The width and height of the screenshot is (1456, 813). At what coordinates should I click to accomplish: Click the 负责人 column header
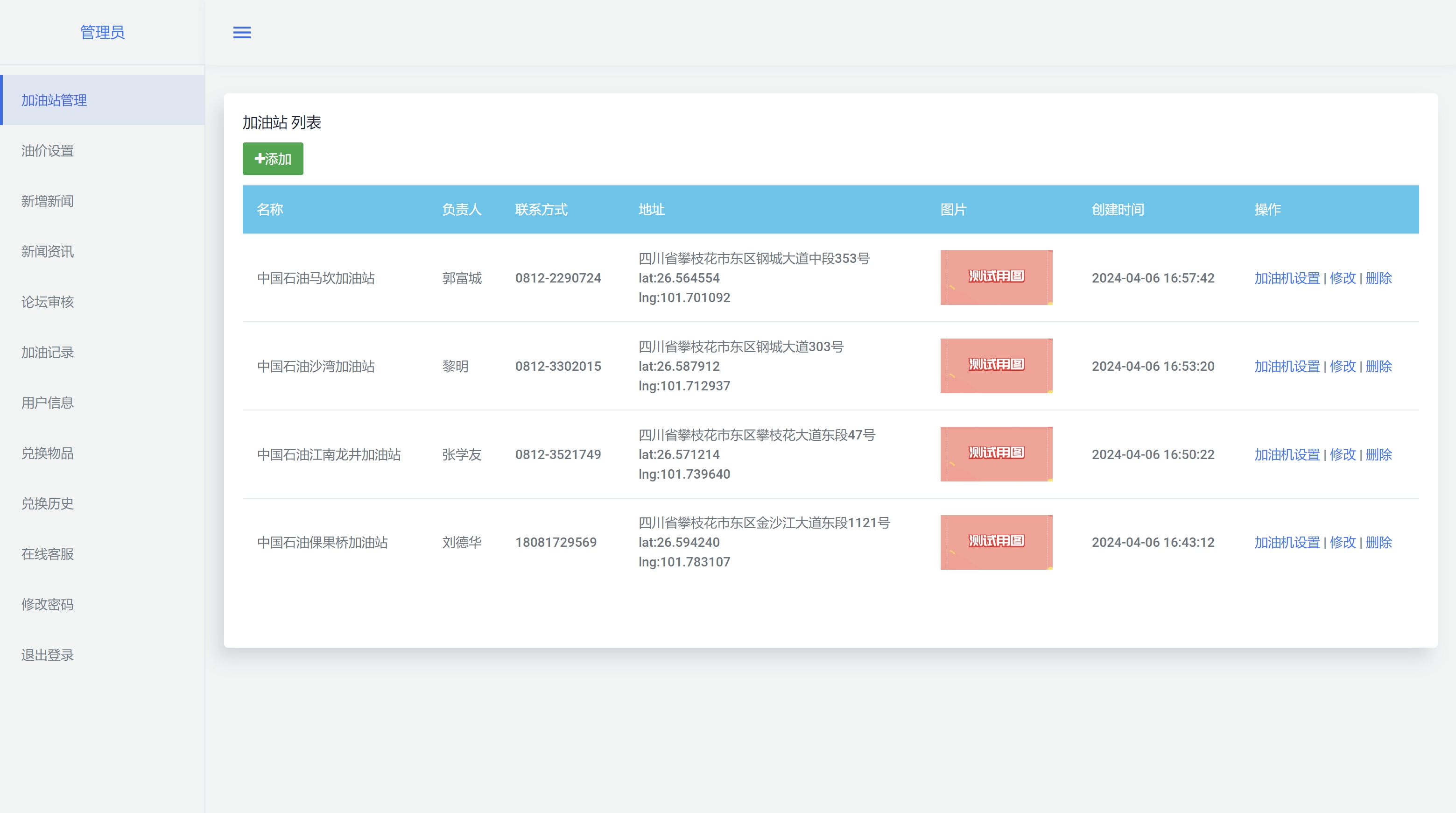coord(462,210)
